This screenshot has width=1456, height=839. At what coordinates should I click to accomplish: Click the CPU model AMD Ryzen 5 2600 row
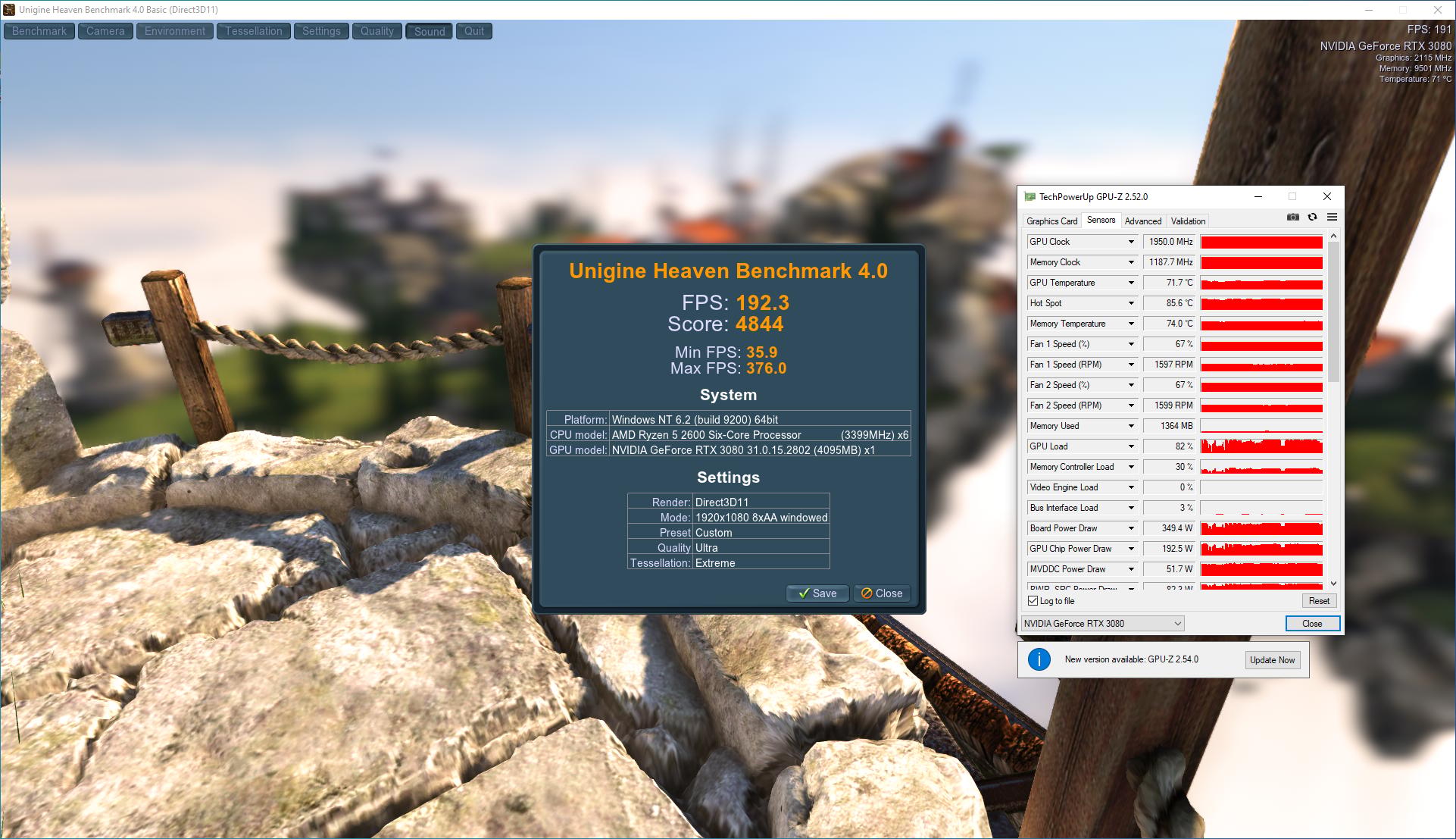click(x=729, y=435)
